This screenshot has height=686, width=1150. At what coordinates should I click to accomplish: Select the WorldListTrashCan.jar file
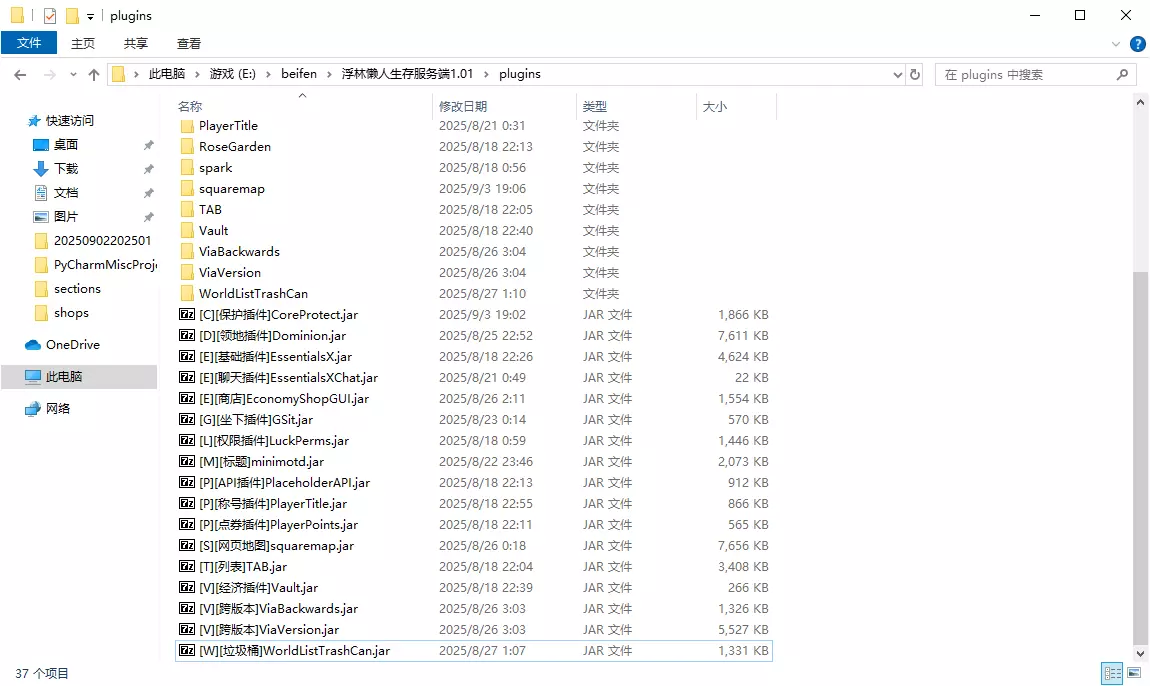pos(474,651)
